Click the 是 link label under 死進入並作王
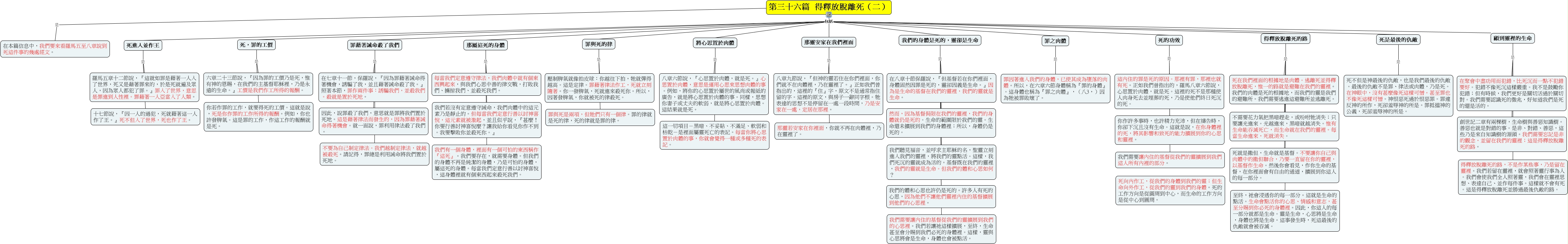The image size is (1568, 244). coord(143,62)
